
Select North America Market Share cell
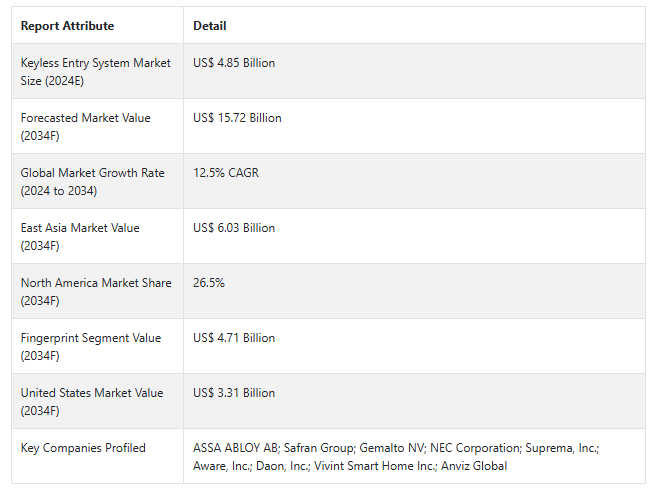[x=97, y=291]
